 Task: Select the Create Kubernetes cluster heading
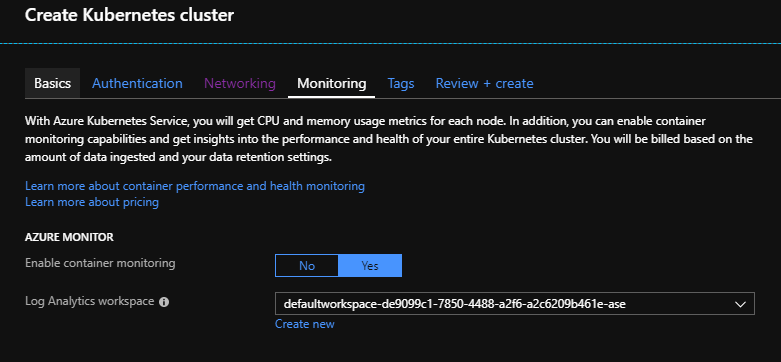[x=129, y=15]
